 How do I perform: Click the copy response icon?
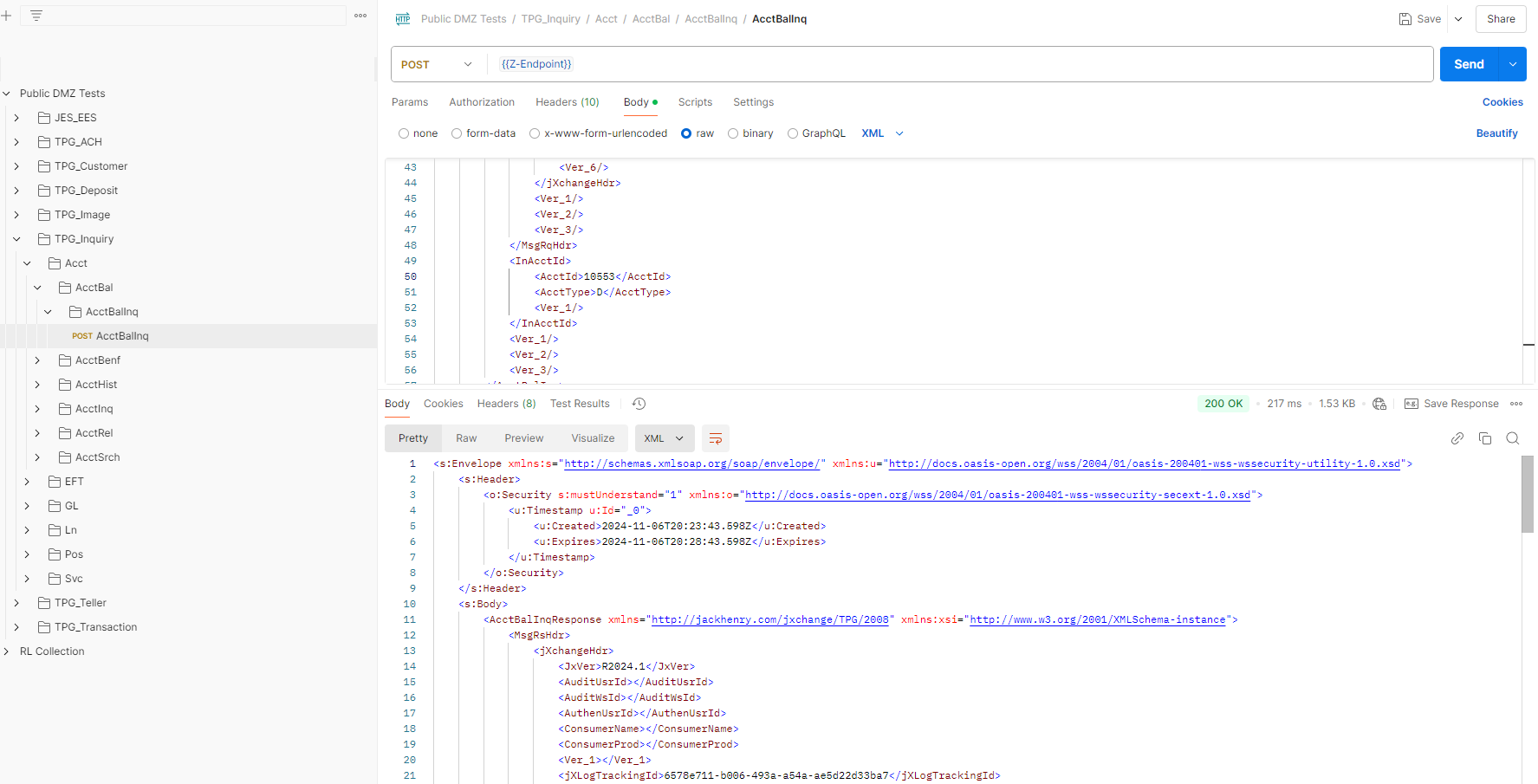pyautogui.click(x=1484, y=438)
